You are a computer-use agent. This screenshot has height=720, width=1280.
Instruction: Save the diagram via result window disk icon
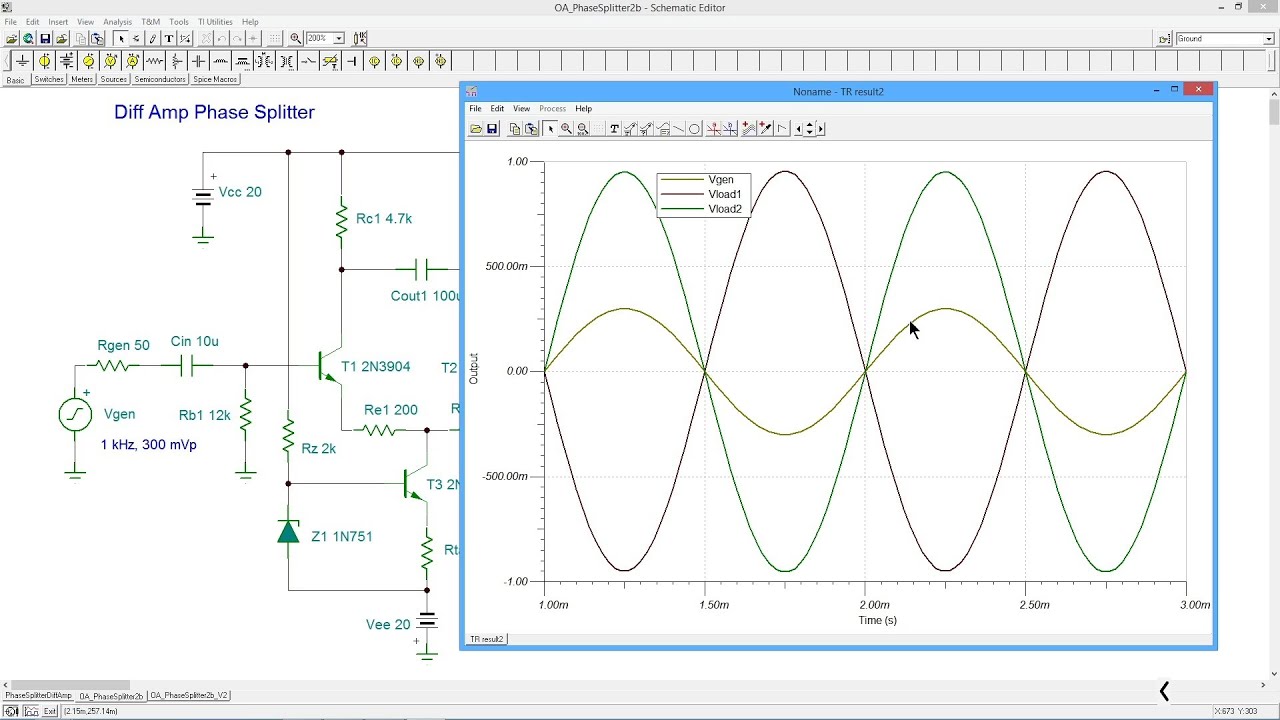492,128
